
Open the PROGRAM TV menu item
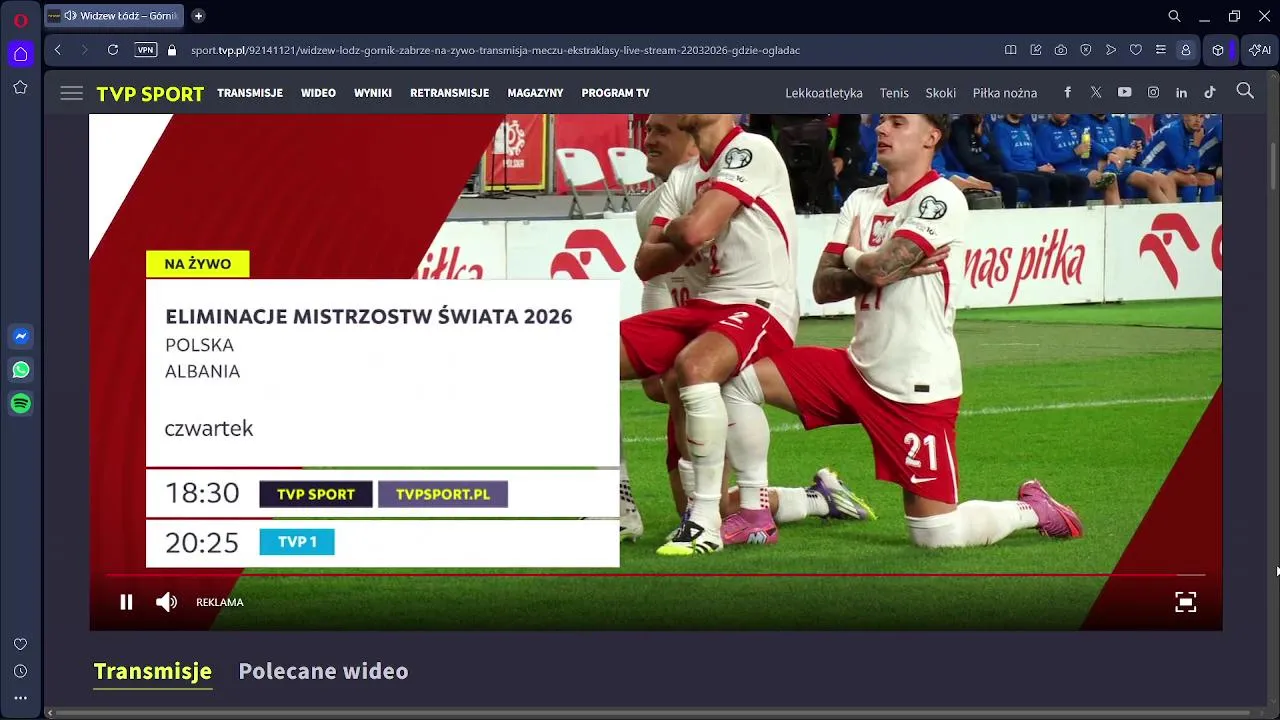point(615,93)
